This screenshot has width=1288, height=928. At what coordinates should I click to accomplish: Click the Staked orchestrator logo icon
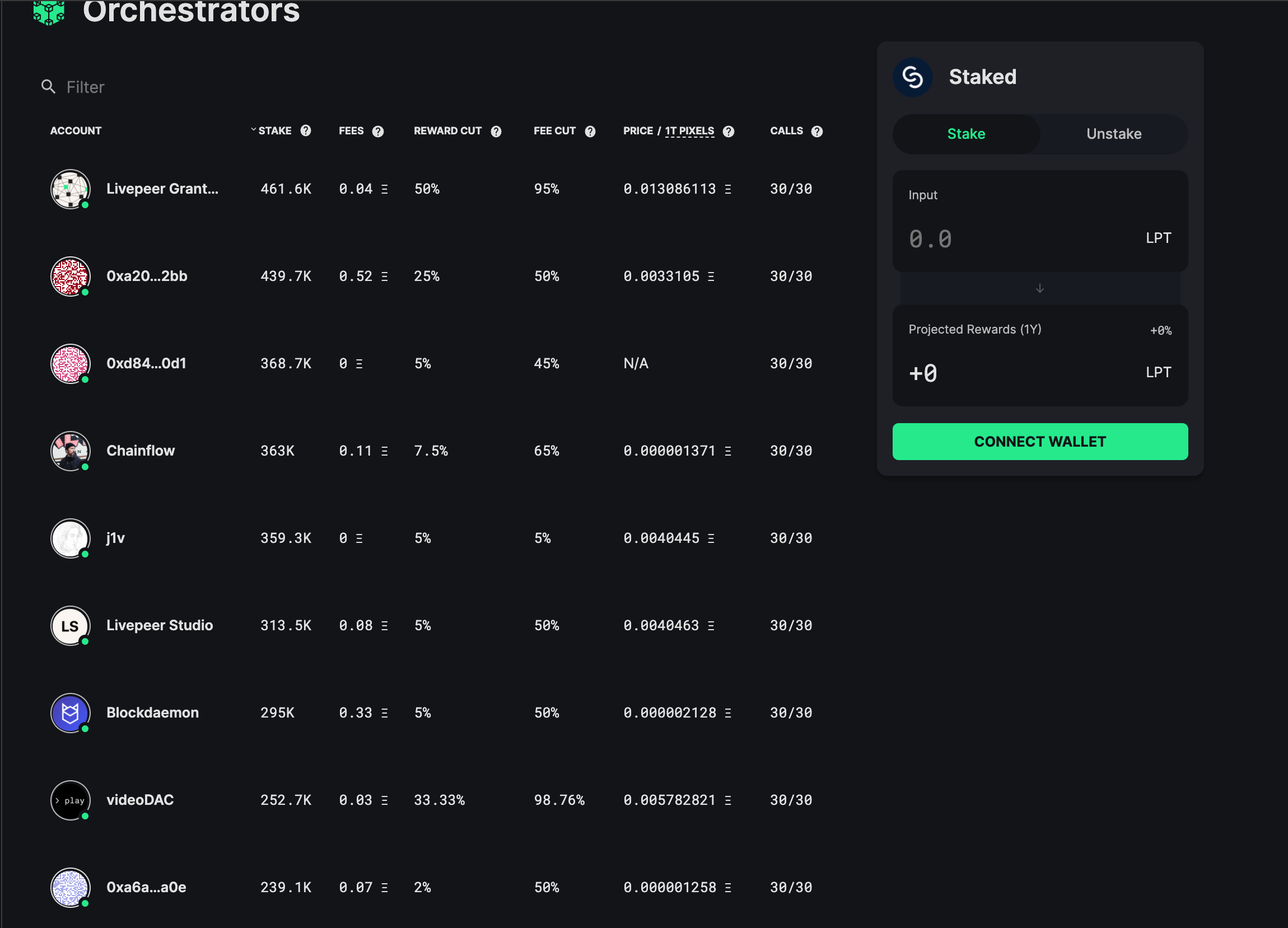pyautogui.click(x=913, y=77)
